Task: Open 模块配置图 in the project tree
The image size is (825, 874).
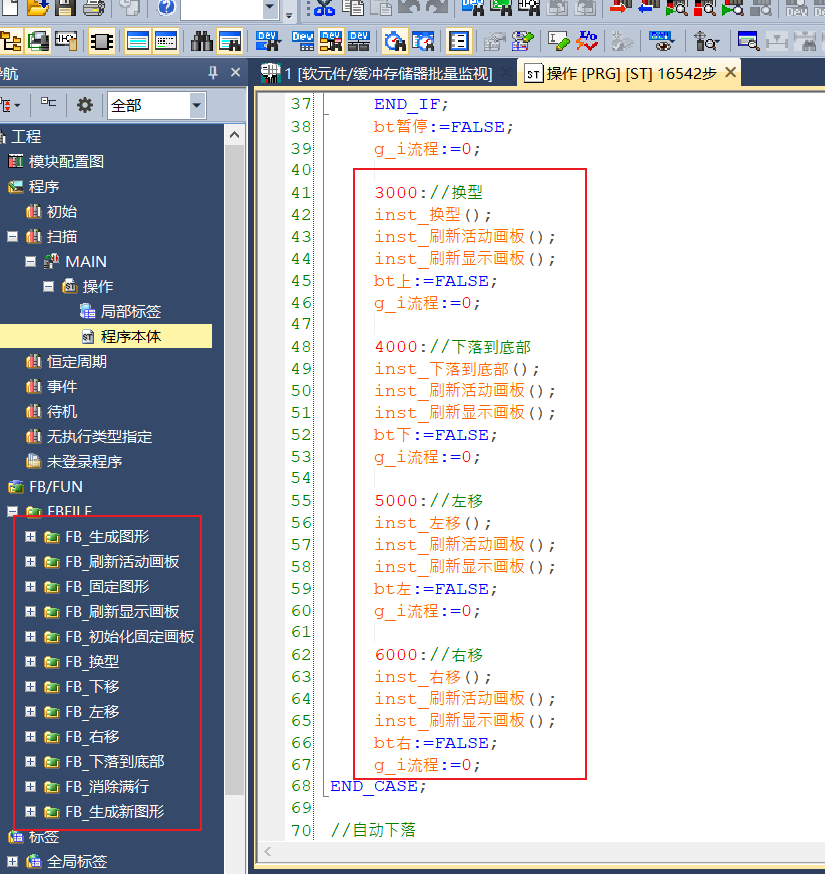Action: pos(66,161)
